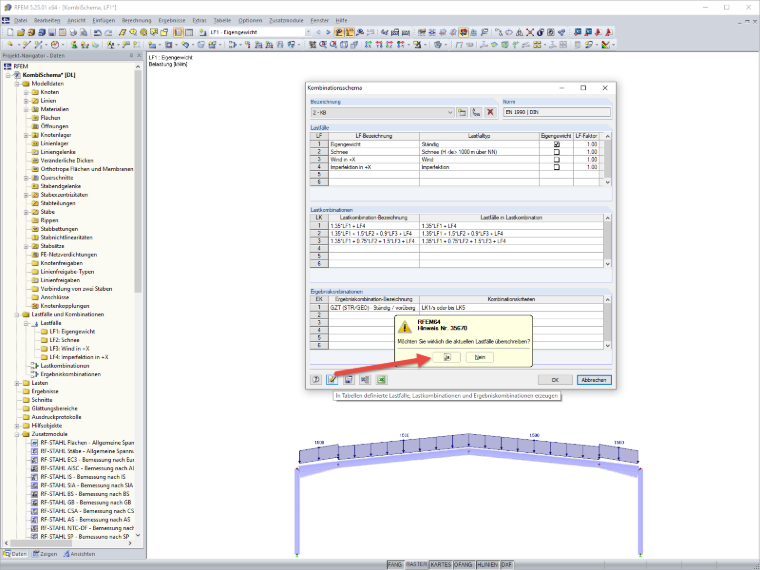The width and height of the screenshot is (760, 570).
Task: Toggle Eigengewicht checkbox for Schnee row
Action: [x=556, y=152]
